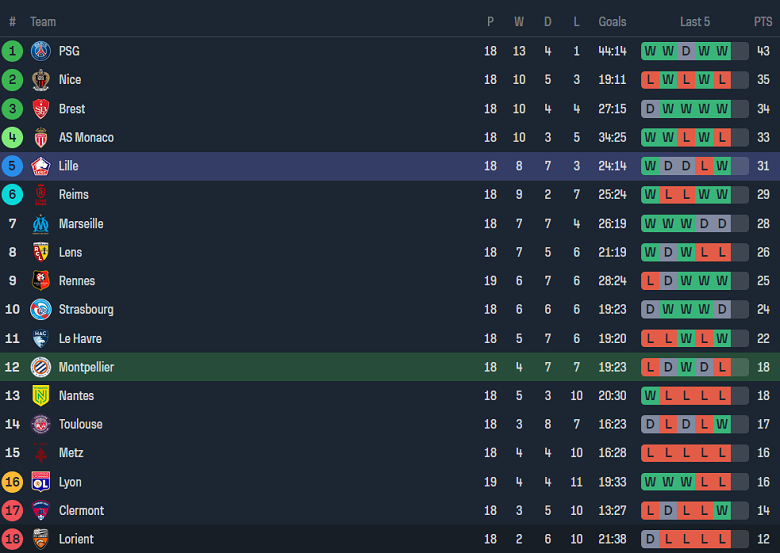Open the Brest team link
The height and width of the screenshot is (553, 780).
72,109
